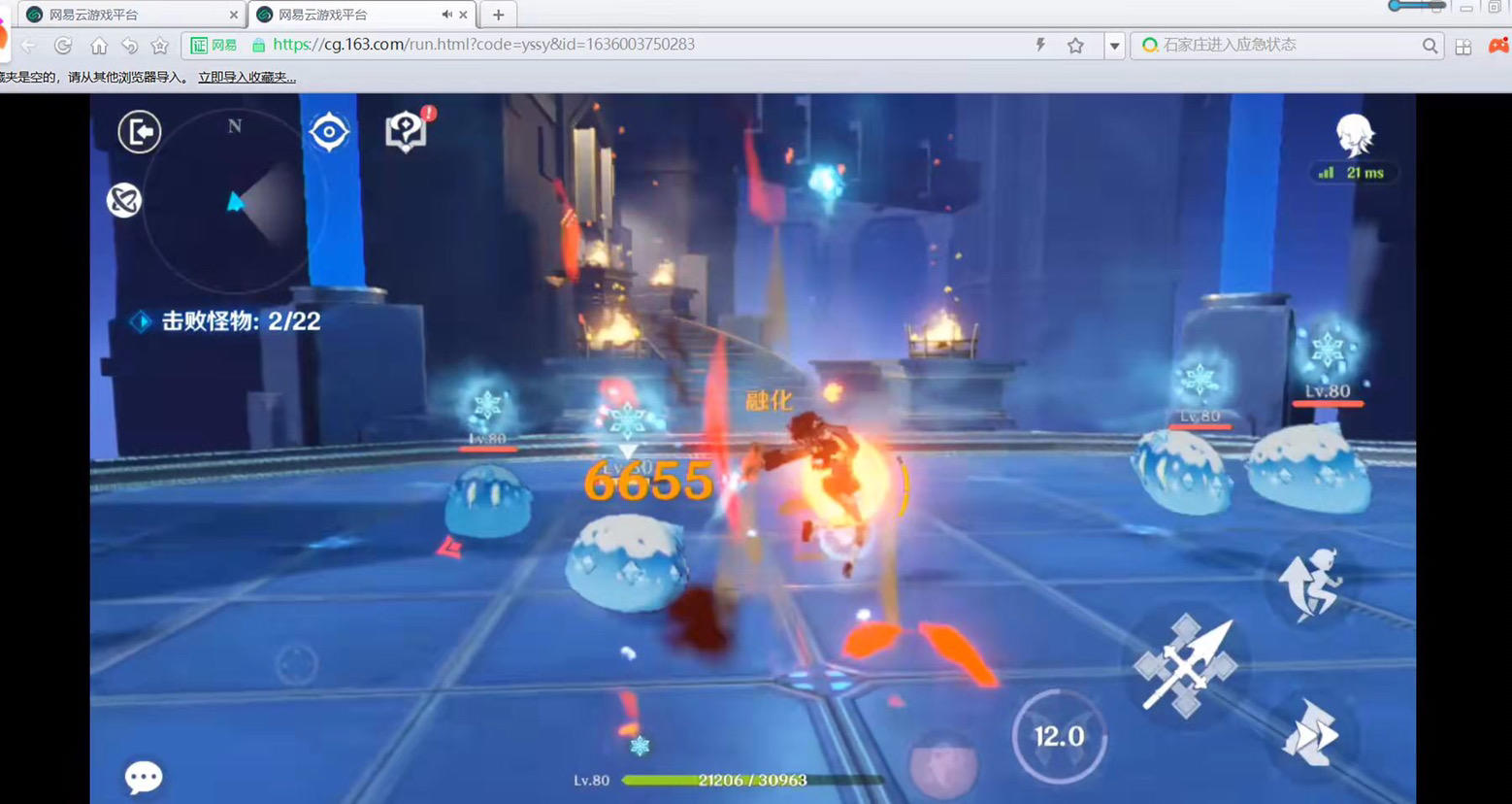Switch to the first 网易云游戏平台 tab
This screenshot has height=804, width=1512.
tap(131, 15)
